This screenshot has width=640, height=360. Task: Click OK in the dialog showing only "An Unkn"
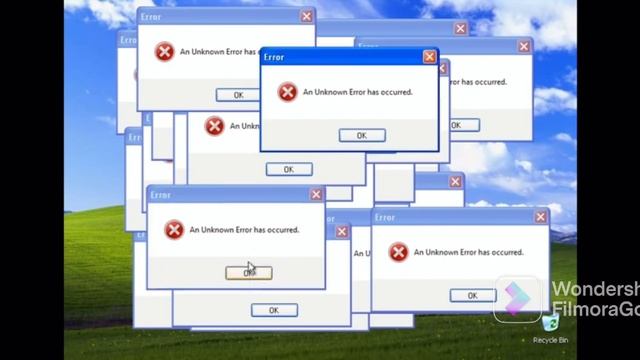289,169
